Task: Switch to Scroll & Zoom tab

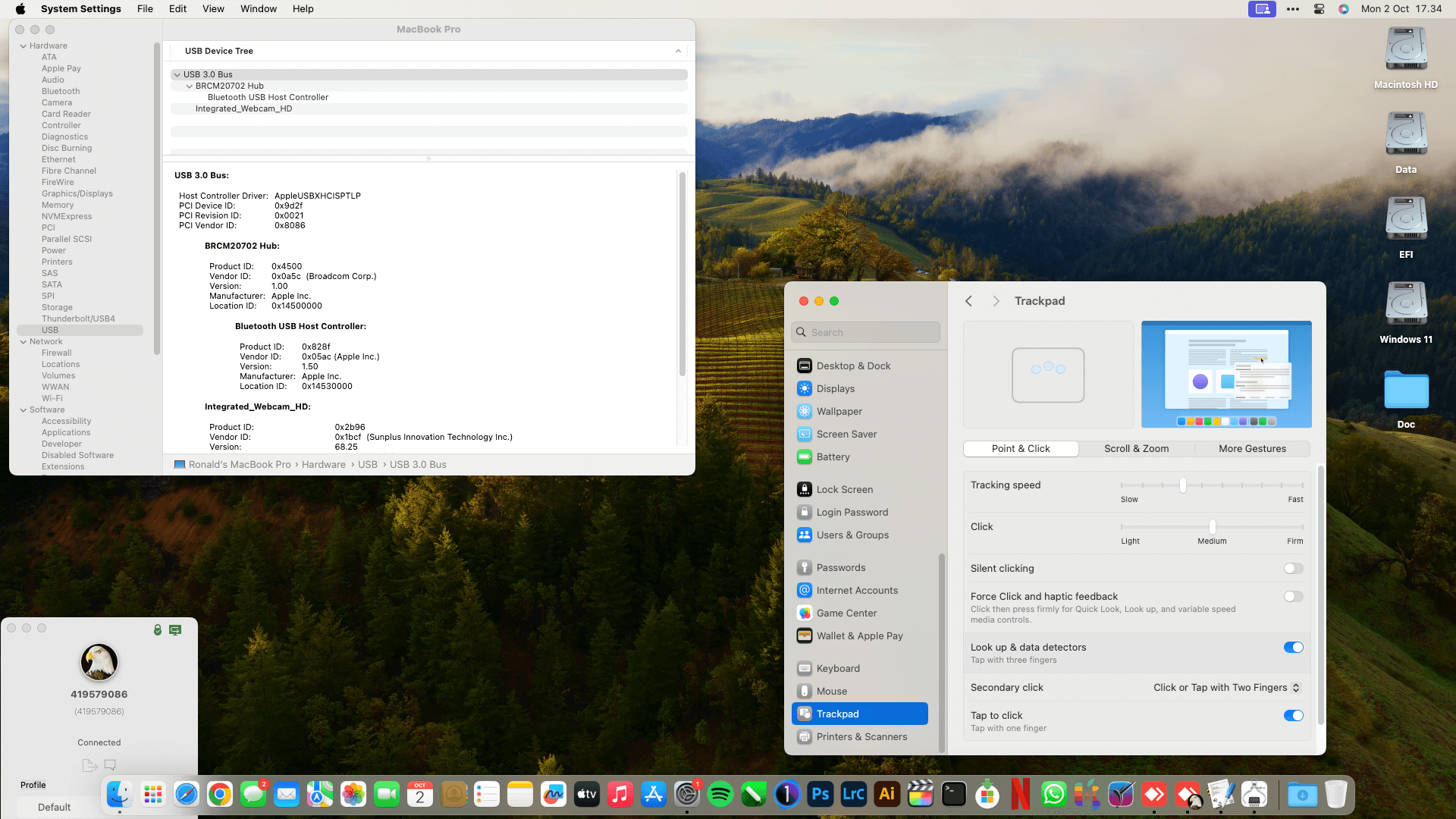Action: 1136,449
